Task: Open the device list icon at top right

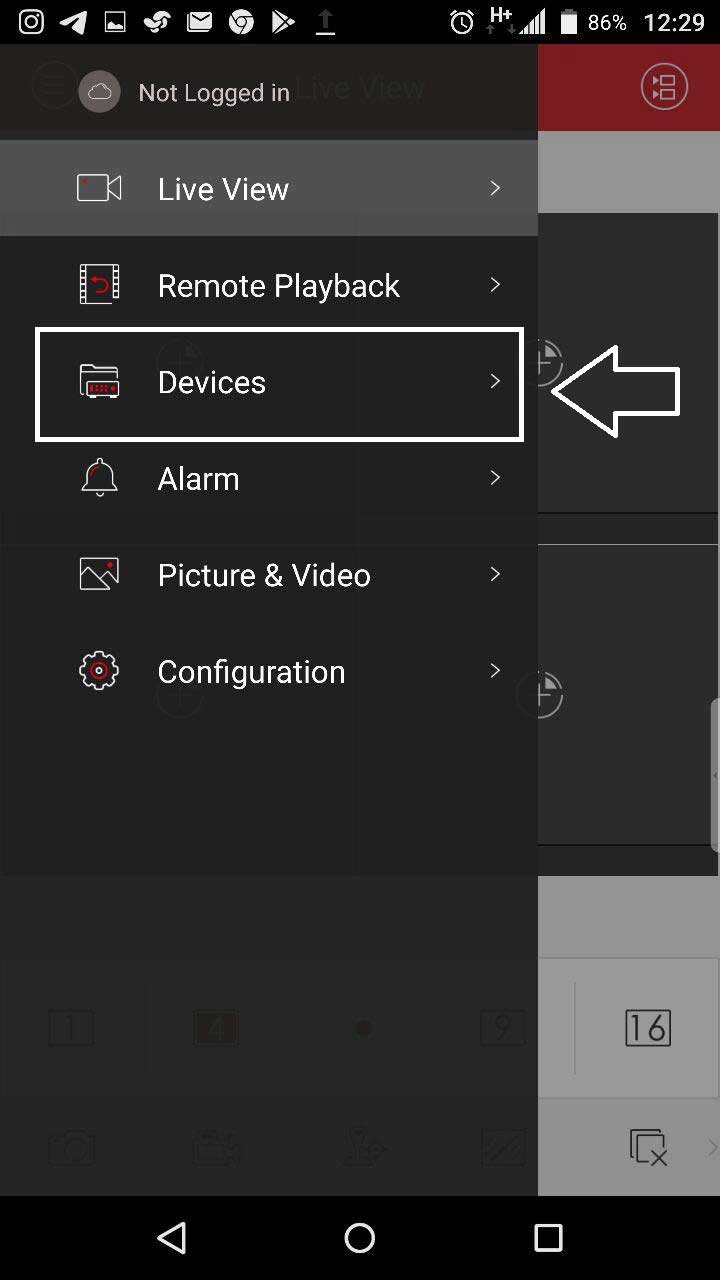Action: (x=664, y=87)
